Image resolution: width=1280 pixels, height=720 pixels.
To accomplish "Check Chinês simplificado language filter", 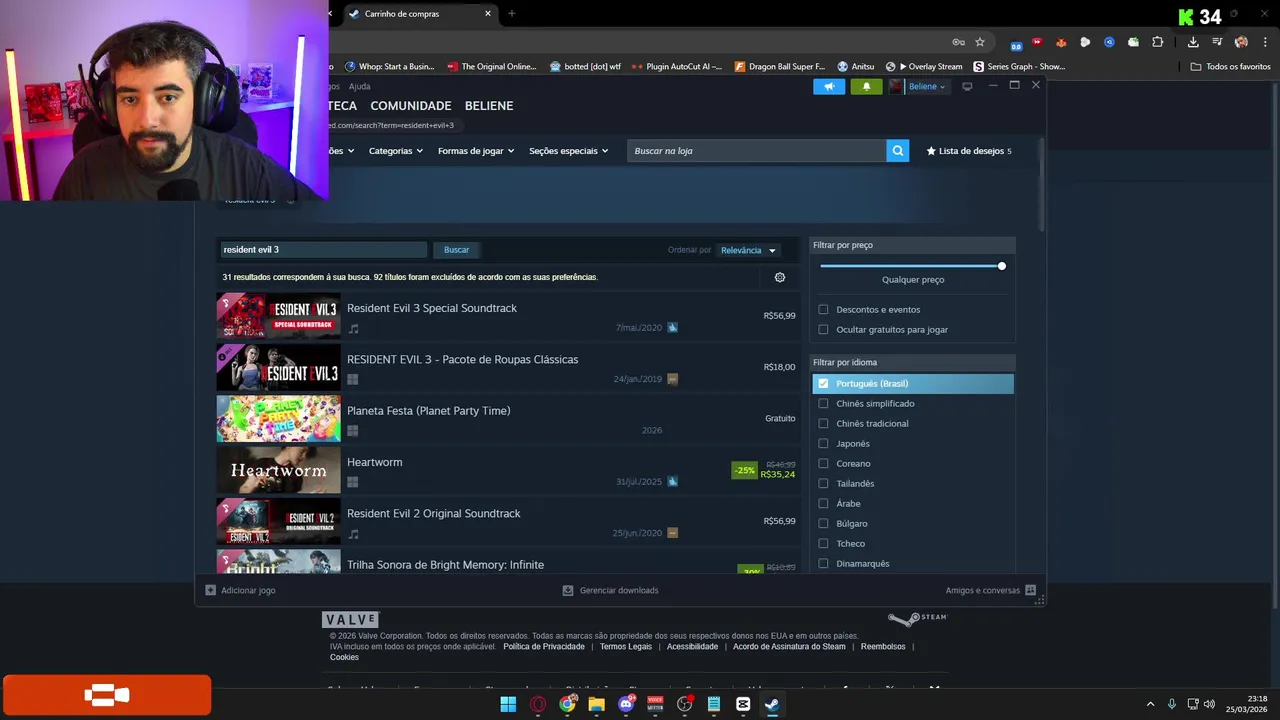I will (823, 404).
